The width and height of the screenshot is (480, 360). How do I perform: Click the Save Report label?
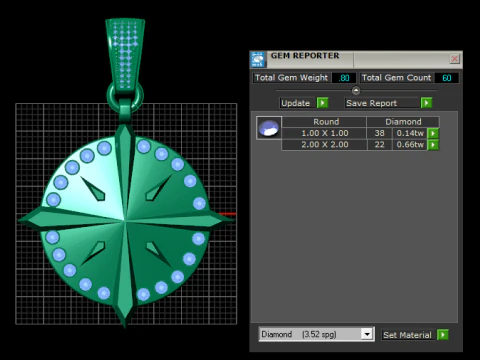point(381,103)
